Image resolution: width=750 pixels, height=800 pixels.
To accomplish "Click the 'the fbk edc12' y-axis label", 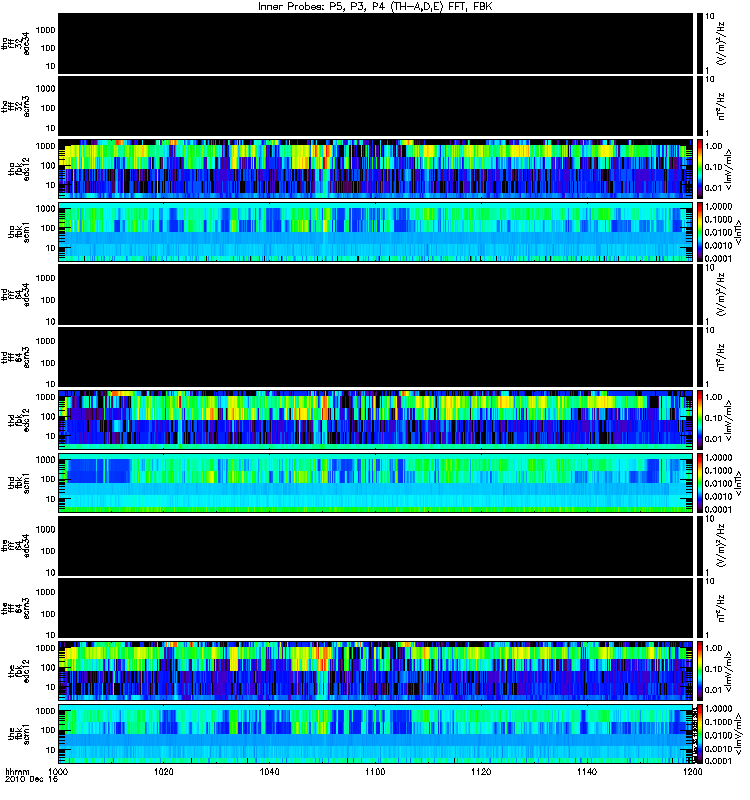I will coord(19,671).
